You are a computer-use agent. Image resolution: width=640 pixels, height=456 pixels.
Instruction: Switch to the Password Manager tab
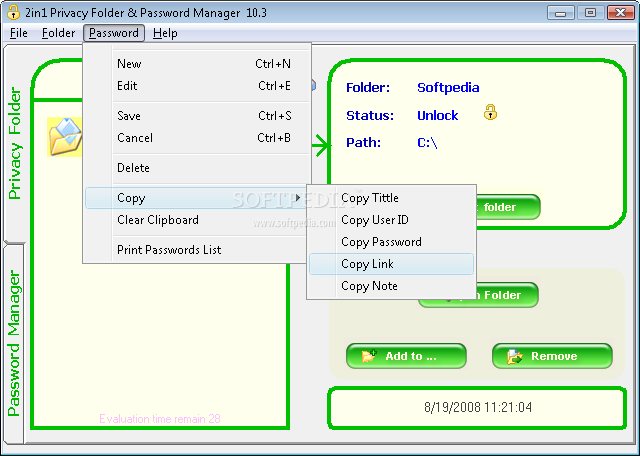coord(15,343)
